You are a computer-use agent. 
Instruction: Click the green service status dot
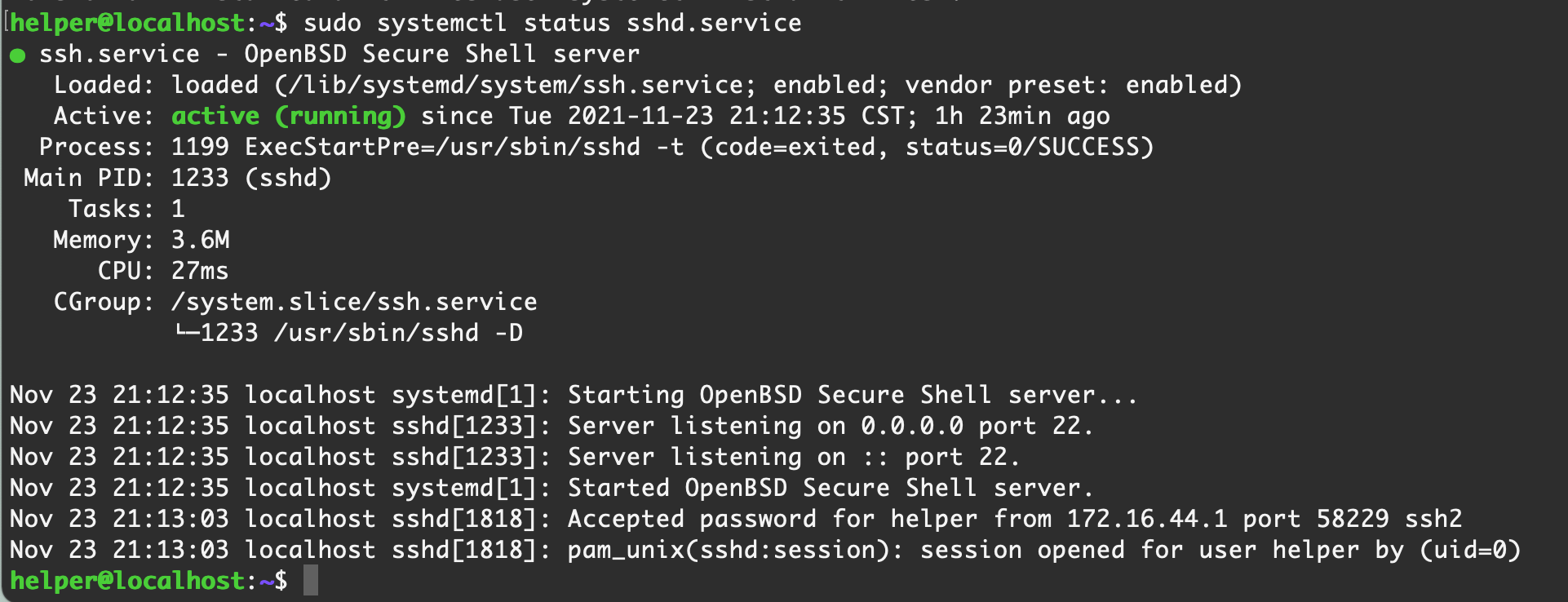(18, 55)
